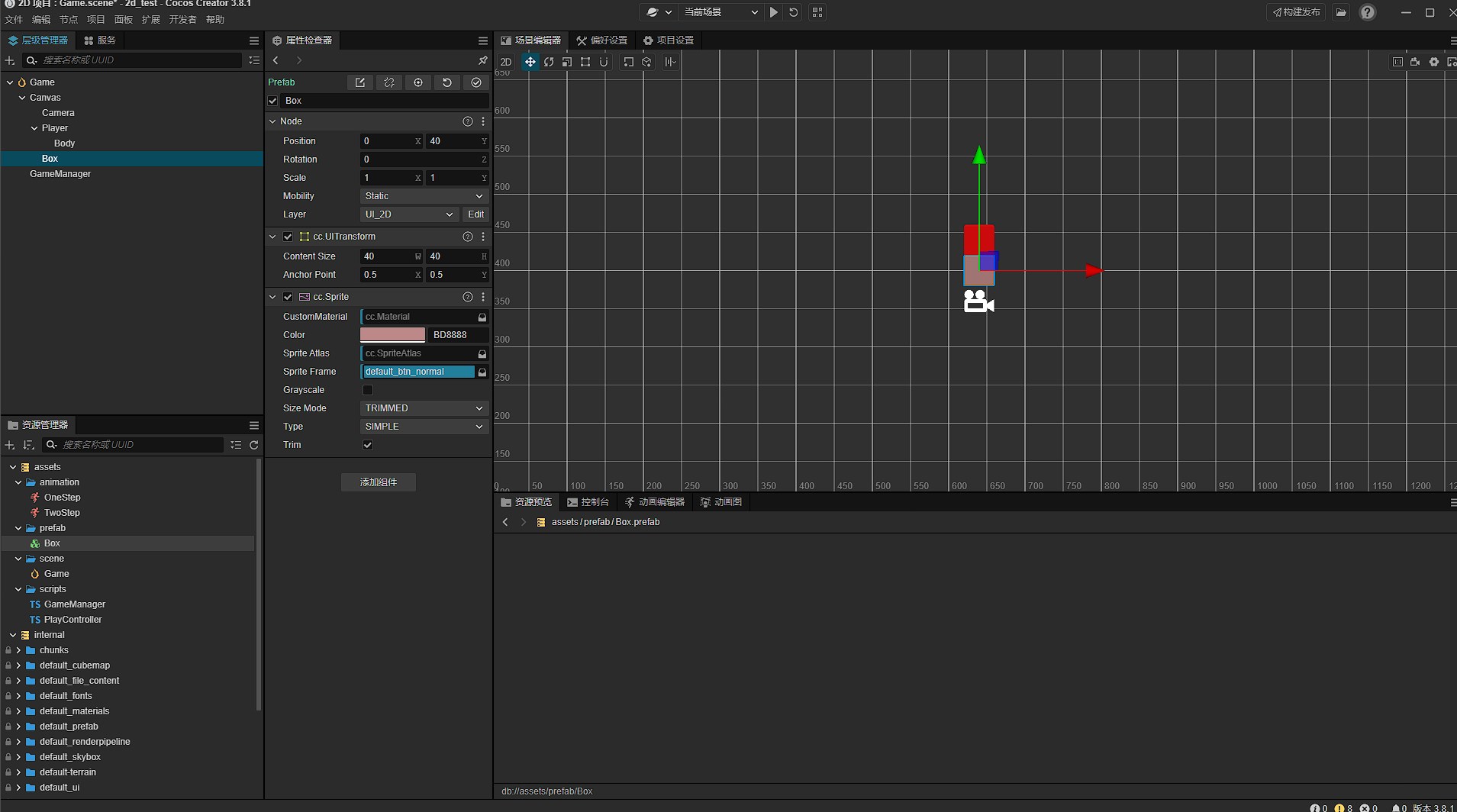1457x812 pixels.
Task: Go back in inspector history
Action: coord(276,60)
